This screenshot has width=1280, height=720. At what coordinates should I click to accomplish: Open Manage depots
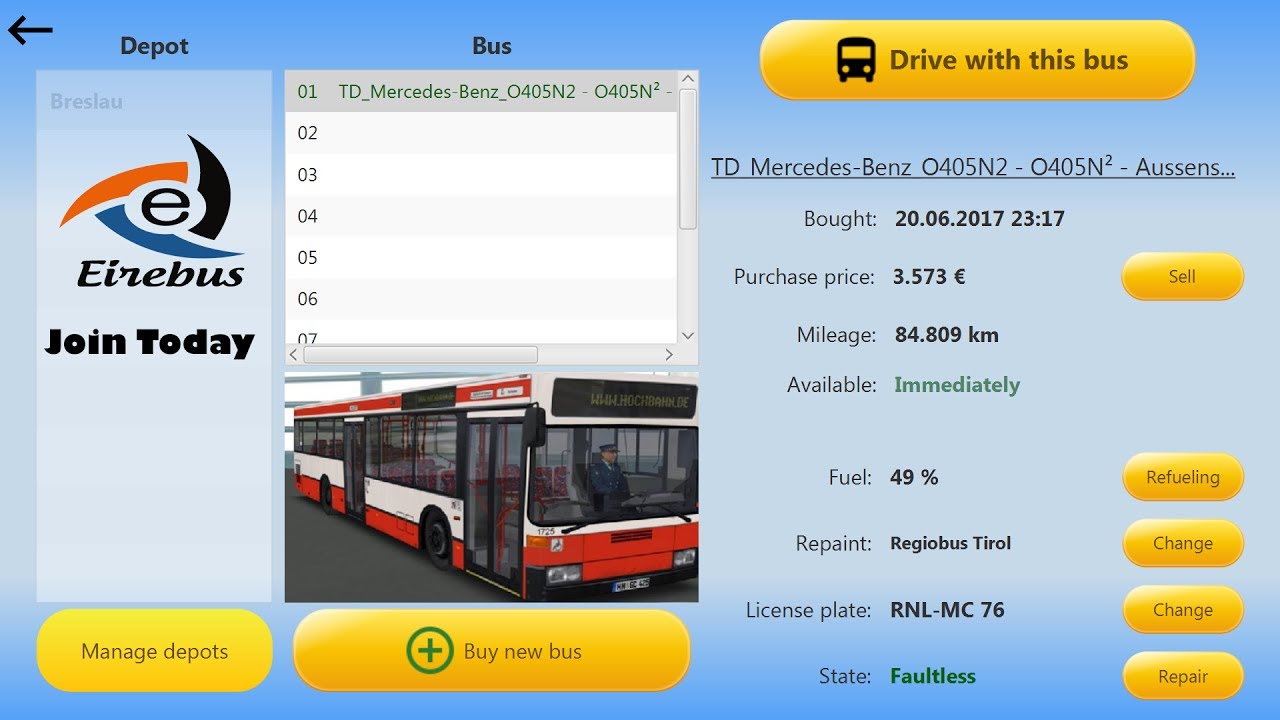pyautogui.click(x=154, y=651)
